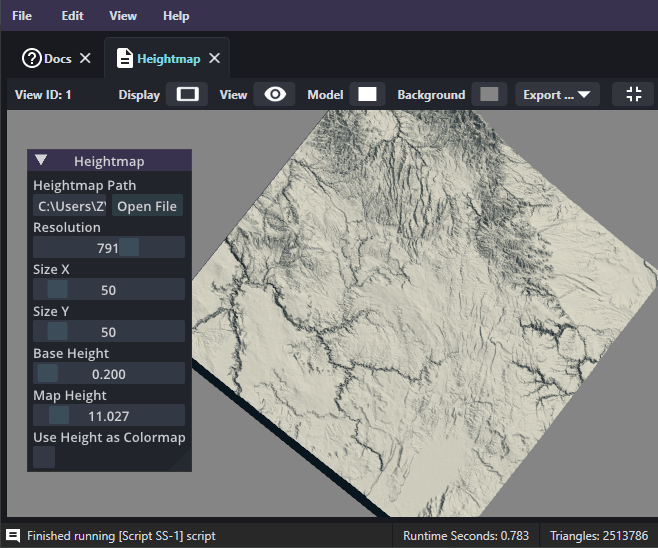
Task: Click the Size Y slider
Action: coord(109,331)
